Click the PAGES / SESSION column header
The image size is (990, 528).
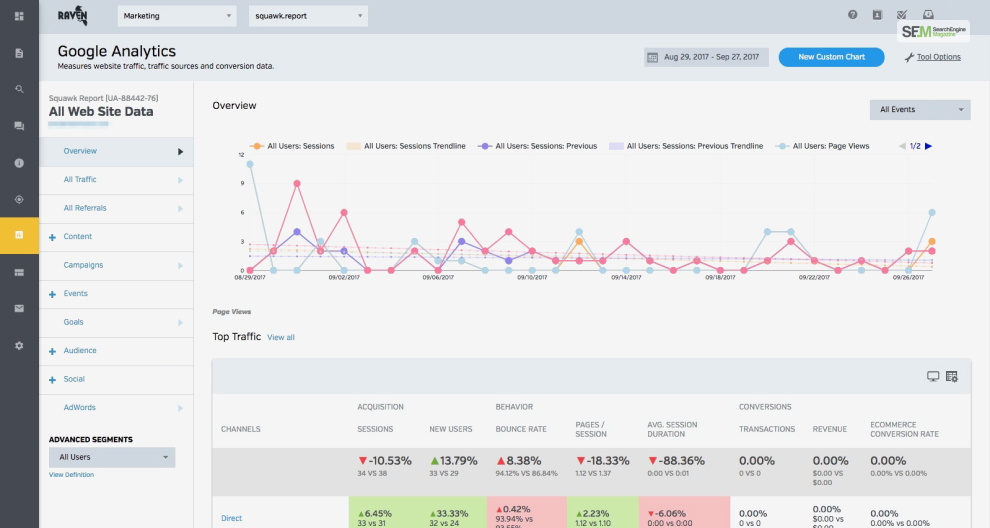tap(591, 429)
